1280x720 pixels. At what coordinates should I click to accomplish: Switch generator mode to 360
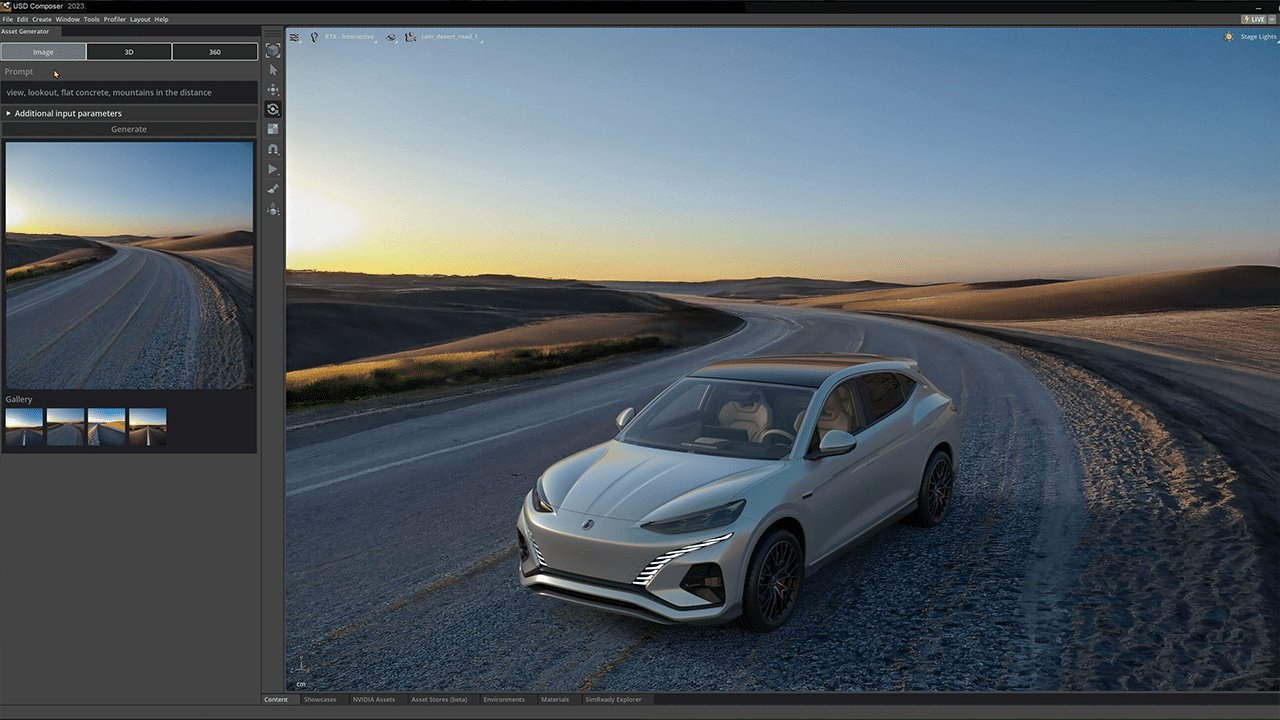tap(214, 52)
